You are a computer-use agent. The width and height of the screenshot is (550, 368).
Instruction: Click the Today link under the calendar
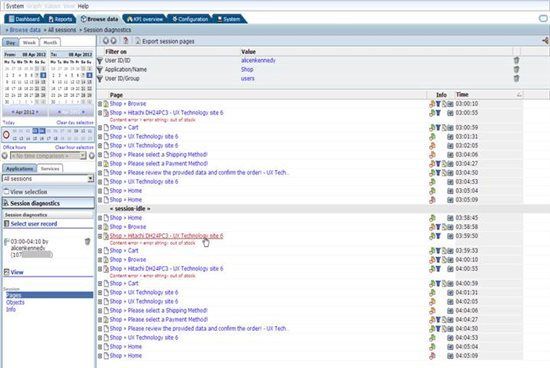[x=9, y=123]
